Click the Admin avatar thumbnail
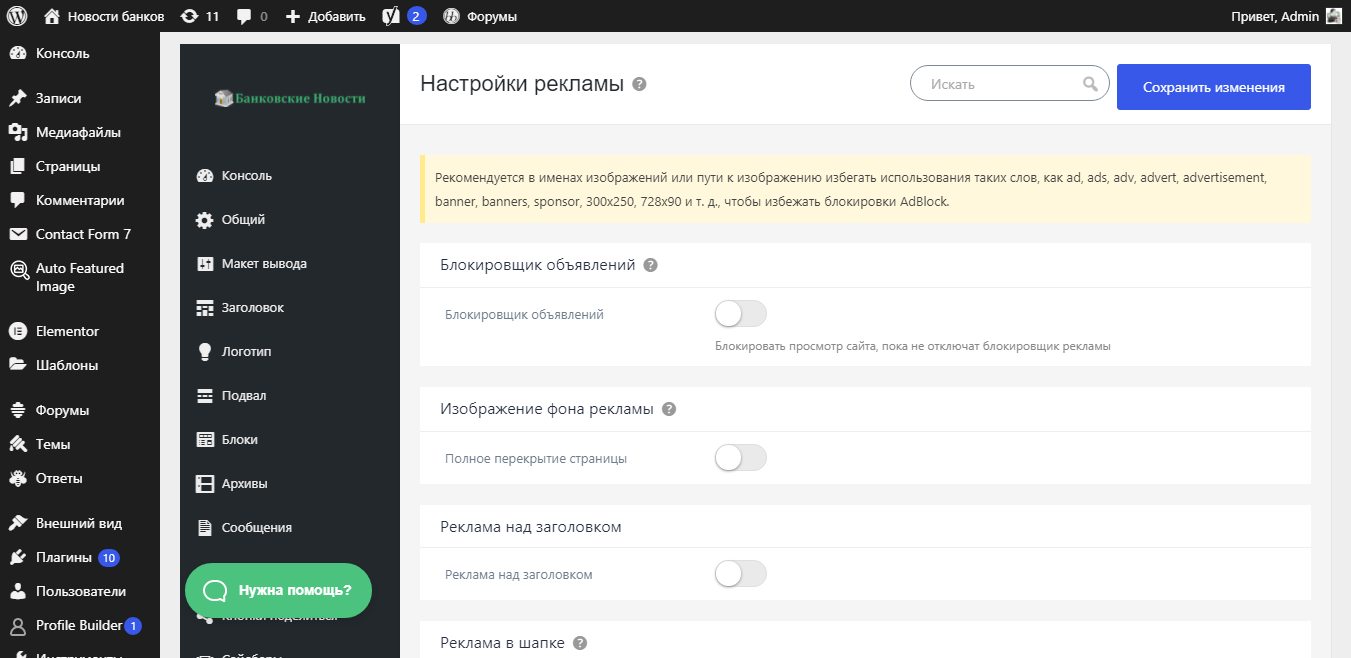 [1334, 16]
